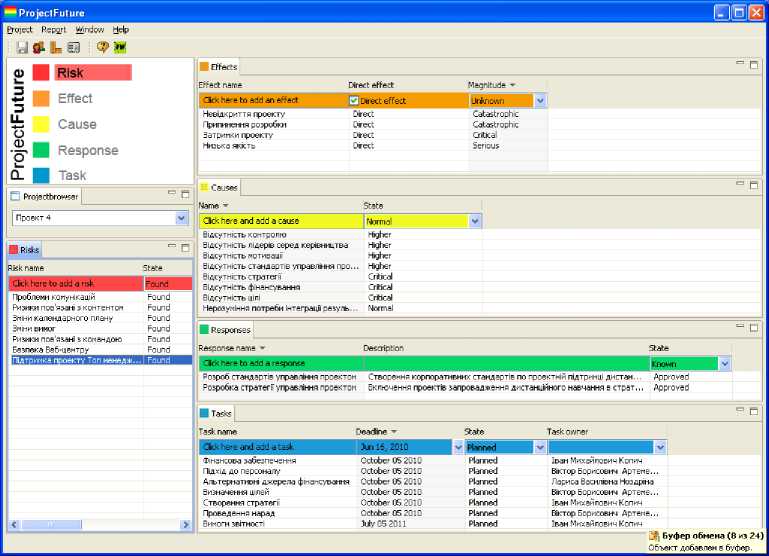Screen dimensions: 769x556
Task: Expand the Проект 4 project dropdown
Action: [181, 218]
